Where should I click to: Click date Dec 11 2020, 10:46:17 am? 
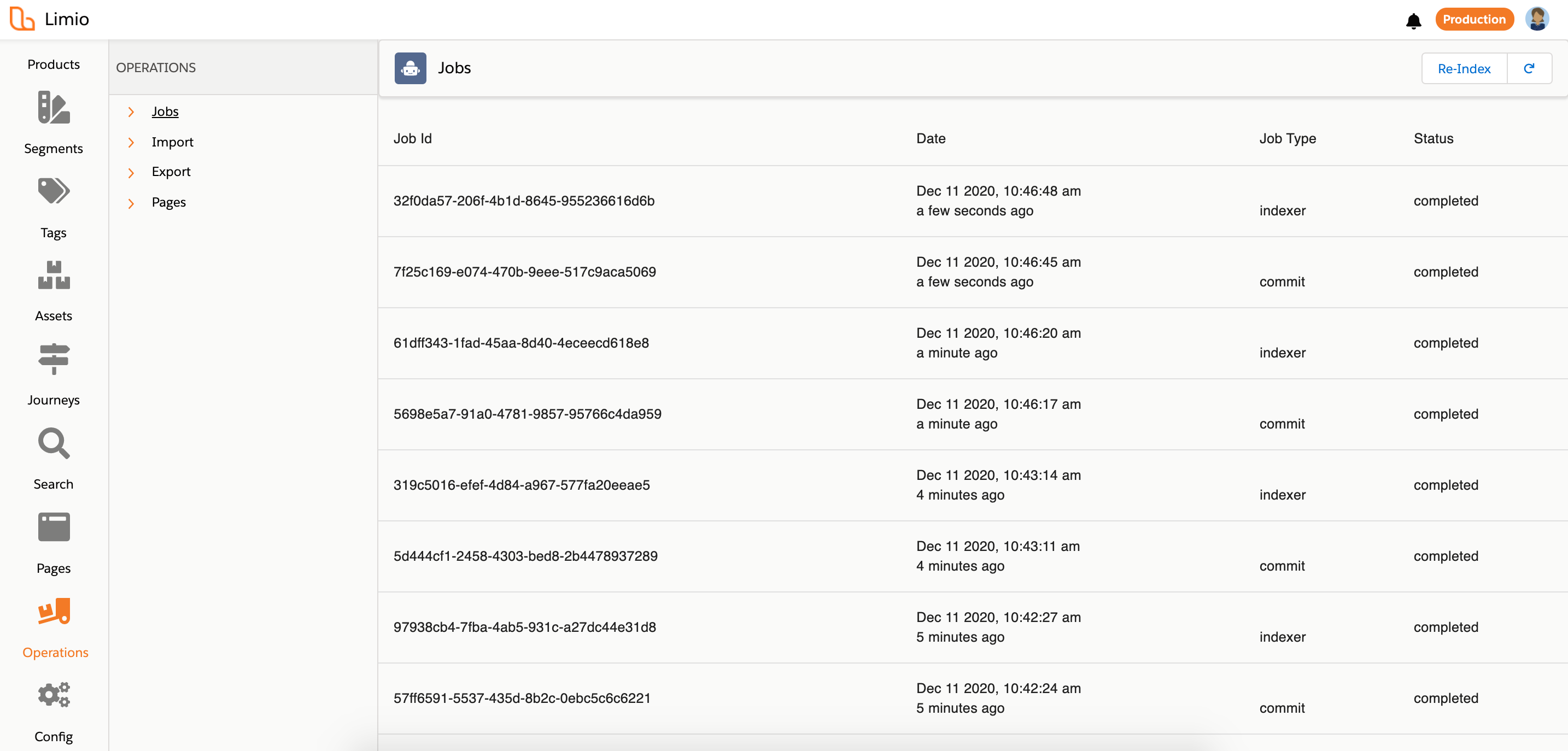998,404
